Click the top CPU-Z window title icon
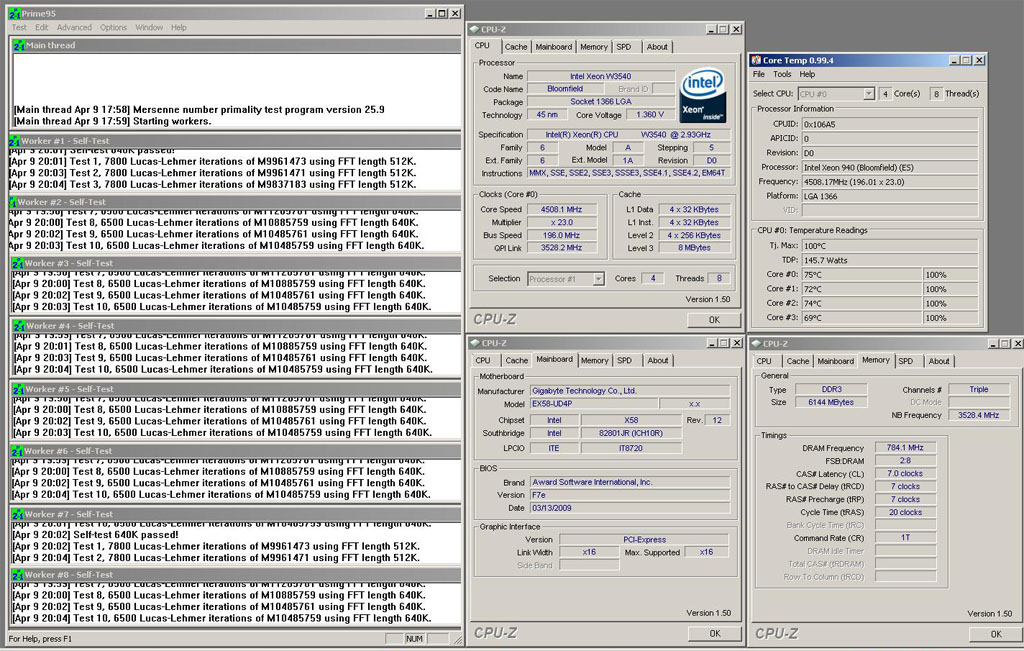1024x651 pixels. pyautogui.click(x=475, y=29)
